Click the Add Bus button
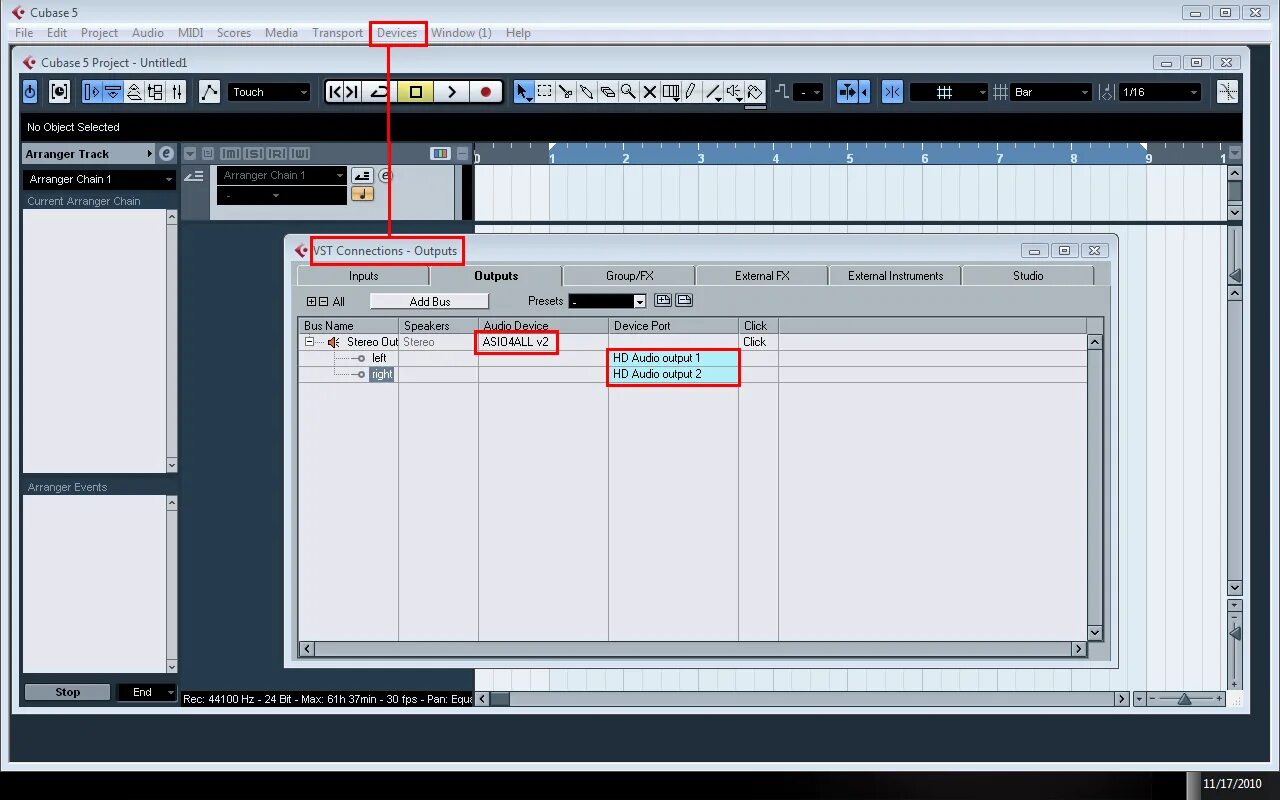This screenshot has width=1280, height=800. pos(430,301)
